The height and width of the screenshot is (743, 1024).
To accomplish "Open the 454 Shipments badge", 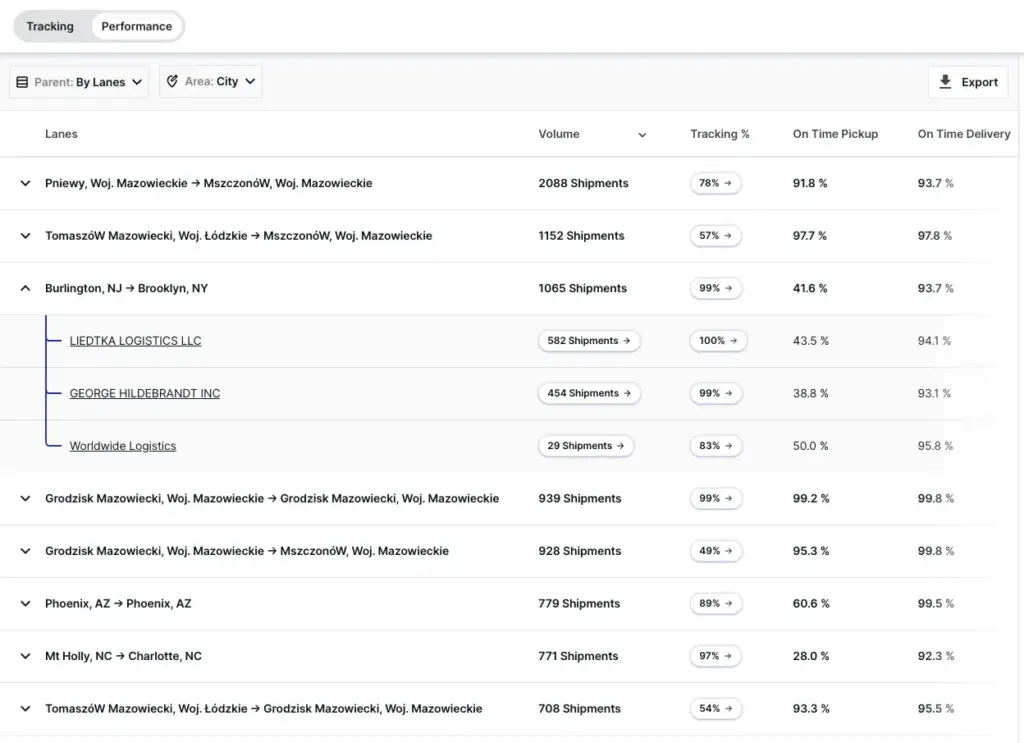I will coord(589,394).
